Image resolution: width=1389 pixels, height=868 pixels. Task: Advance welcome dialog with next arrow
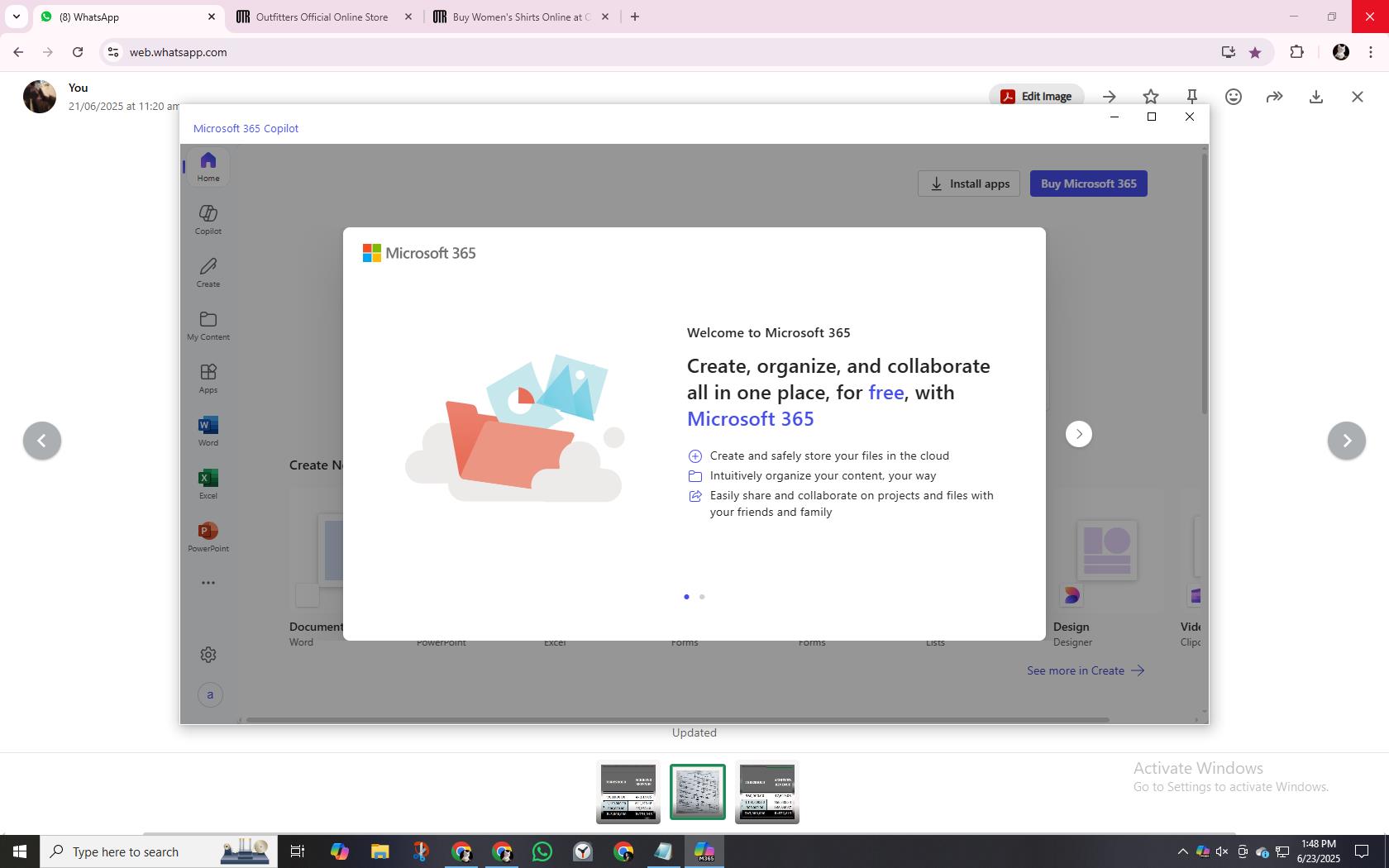pos(1078,434)
